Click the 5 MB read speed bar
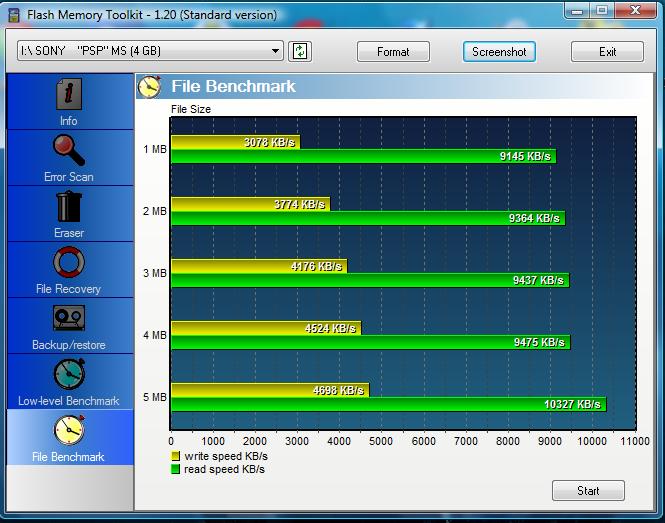Image resolution: width=665 pixels, height=523 pixels. pos(388,404)
